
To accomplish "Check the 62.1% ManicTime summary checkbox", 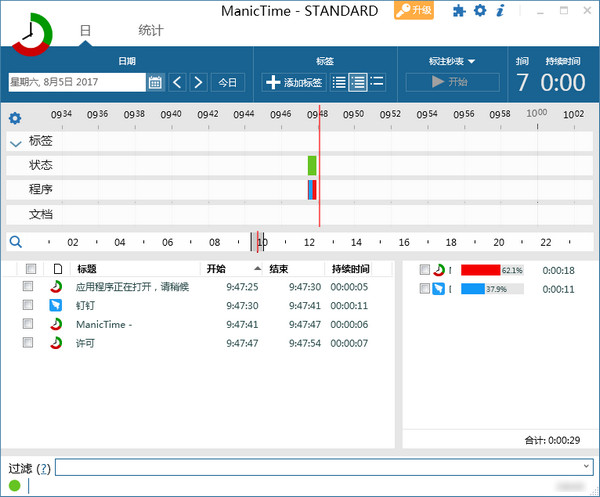I will [x=425, y=270].
